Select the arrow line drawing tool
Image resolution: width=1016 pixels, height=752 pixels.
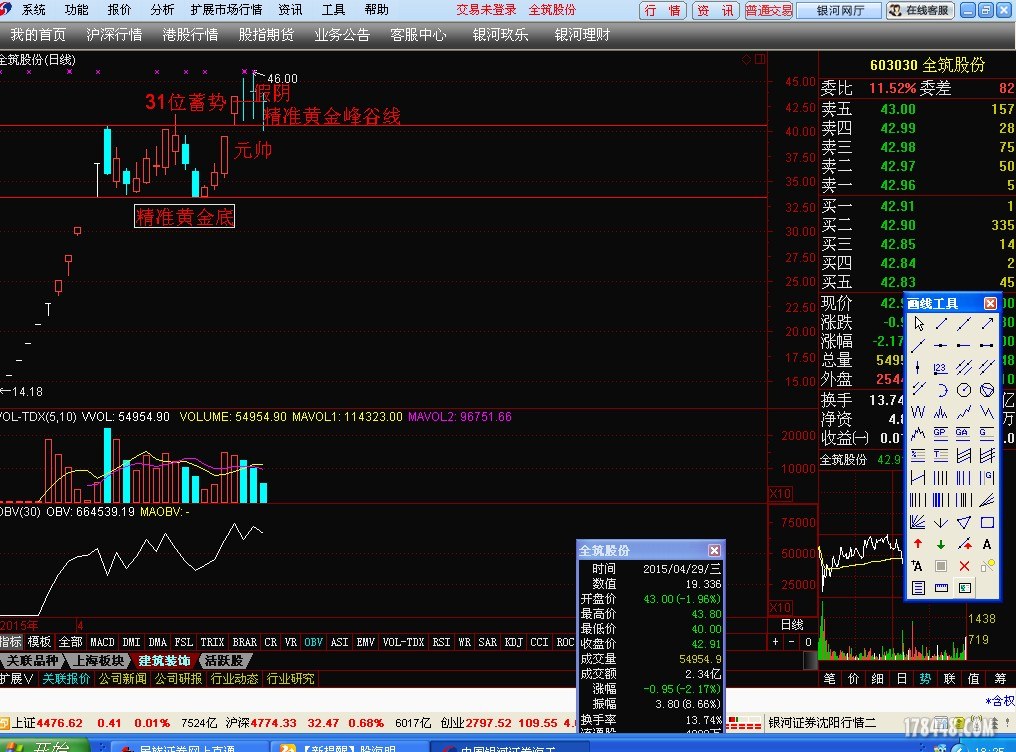987,323
